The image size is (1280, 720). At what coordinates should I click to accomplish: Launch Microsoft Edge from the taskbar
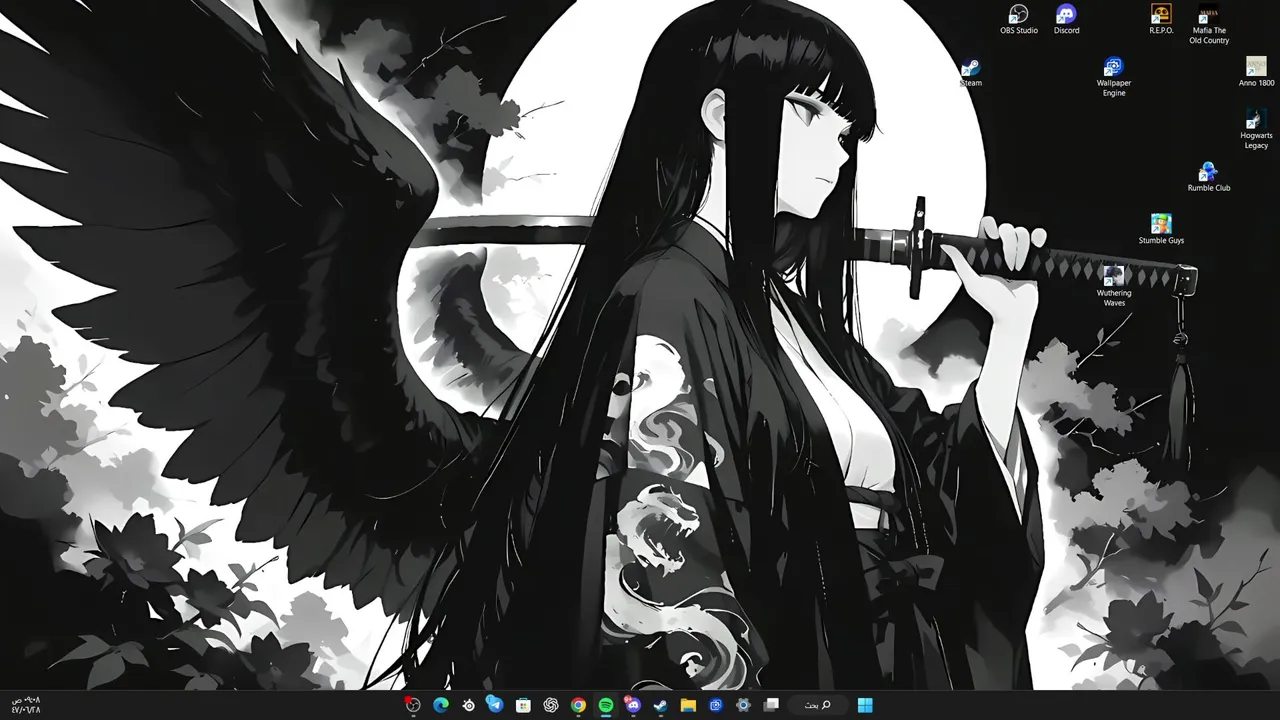point(441,705)
